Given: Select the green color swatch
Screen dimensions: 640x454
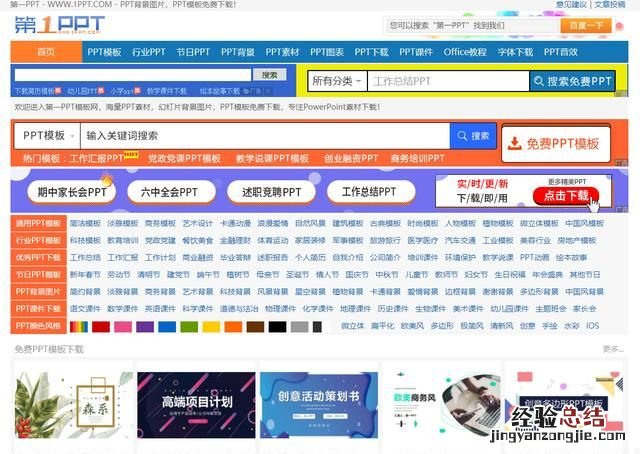Looking at the screenshot, I should [189, 326].
